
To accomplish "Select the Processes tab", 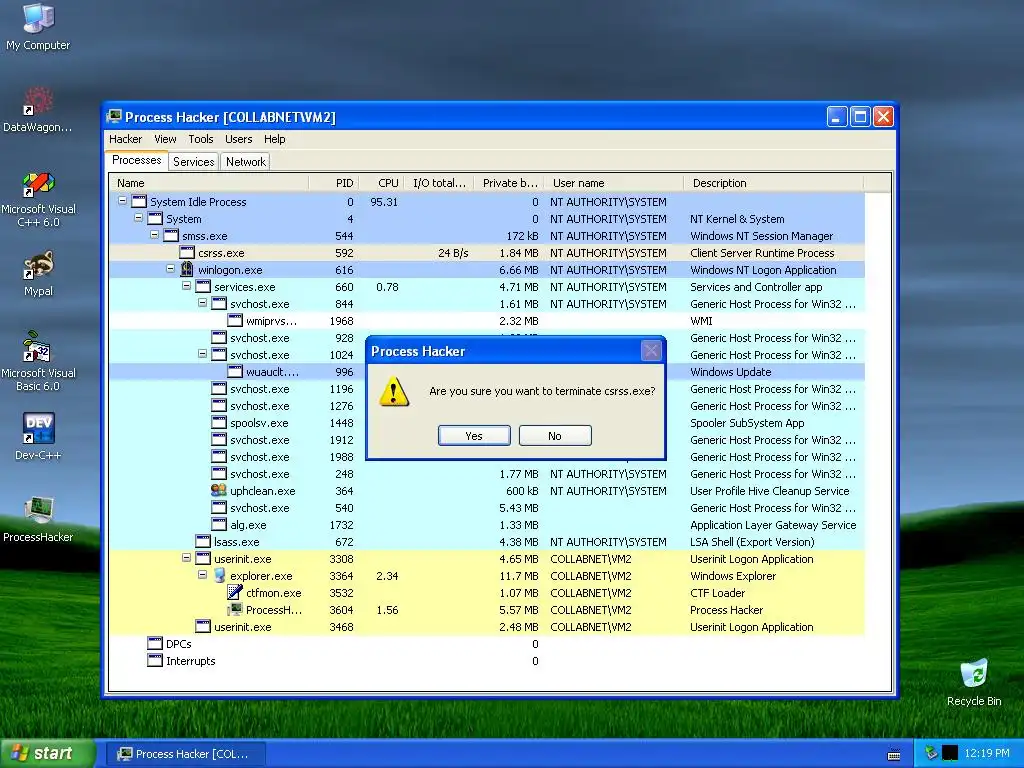I will 136,161.
